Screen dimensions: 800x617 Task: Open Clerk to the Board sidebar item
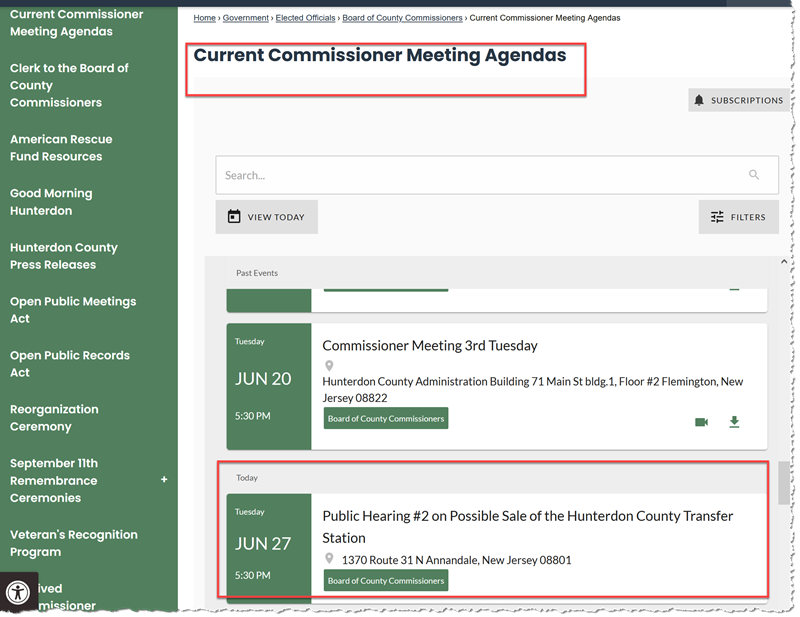[x=69, y=85]
